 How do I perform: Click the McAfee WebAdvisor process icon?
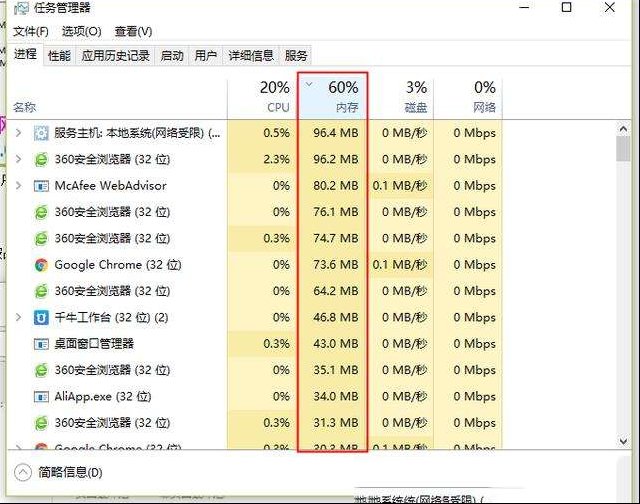coord(41,186)
